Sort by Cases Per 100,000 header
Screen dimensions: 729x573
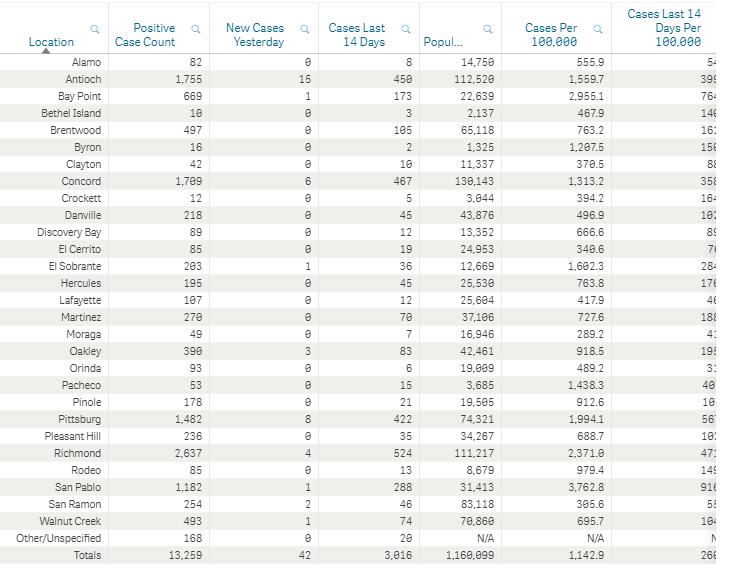551,35
